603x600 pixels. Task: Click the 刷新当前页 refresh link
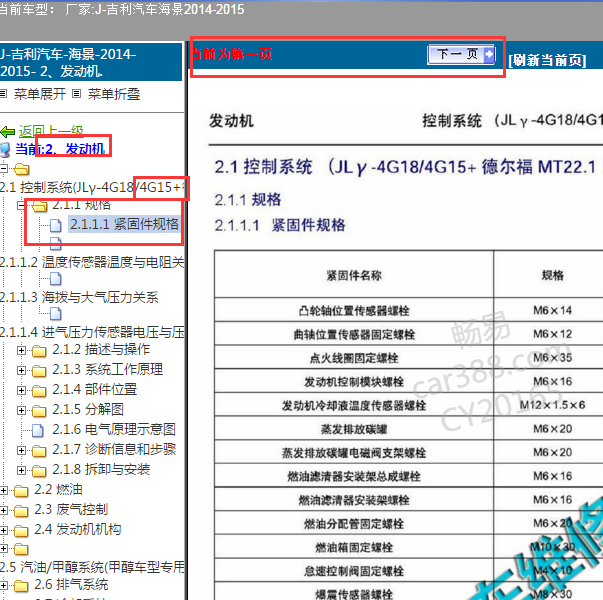[547, 60]
